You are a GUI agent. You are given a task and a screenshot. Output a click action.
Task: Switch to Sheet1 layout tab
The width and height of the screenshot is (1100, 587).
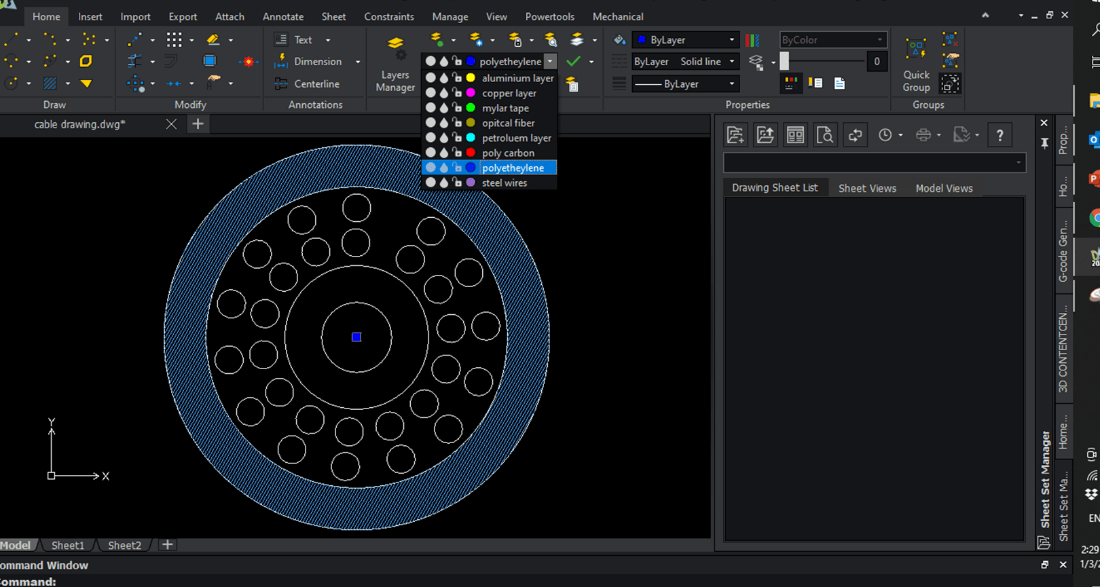68,546
